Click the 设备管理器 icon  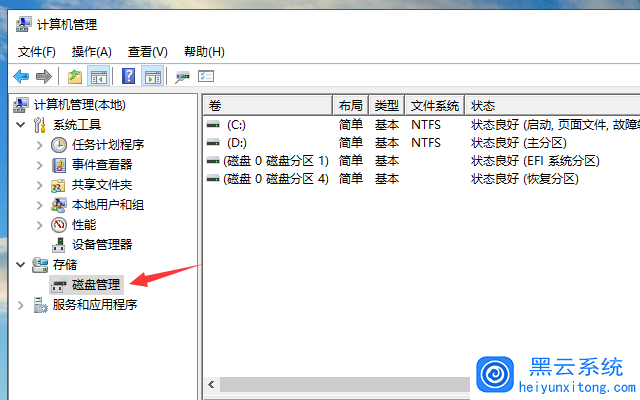click(58, 245)
